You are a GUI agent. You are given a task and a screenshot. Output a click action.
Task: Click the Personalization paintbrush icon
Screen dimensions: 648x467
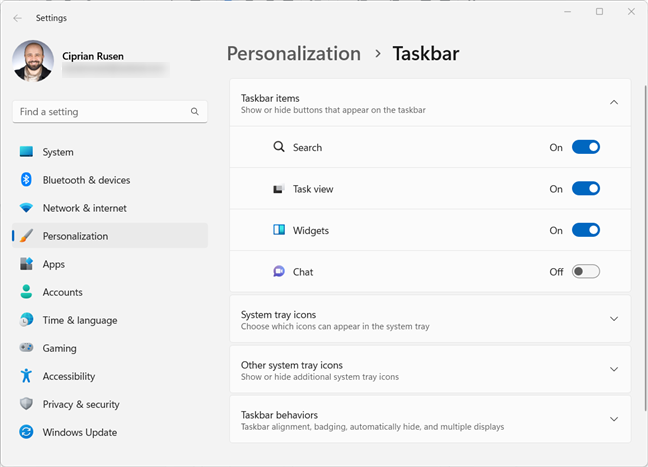tap(26, 236)
